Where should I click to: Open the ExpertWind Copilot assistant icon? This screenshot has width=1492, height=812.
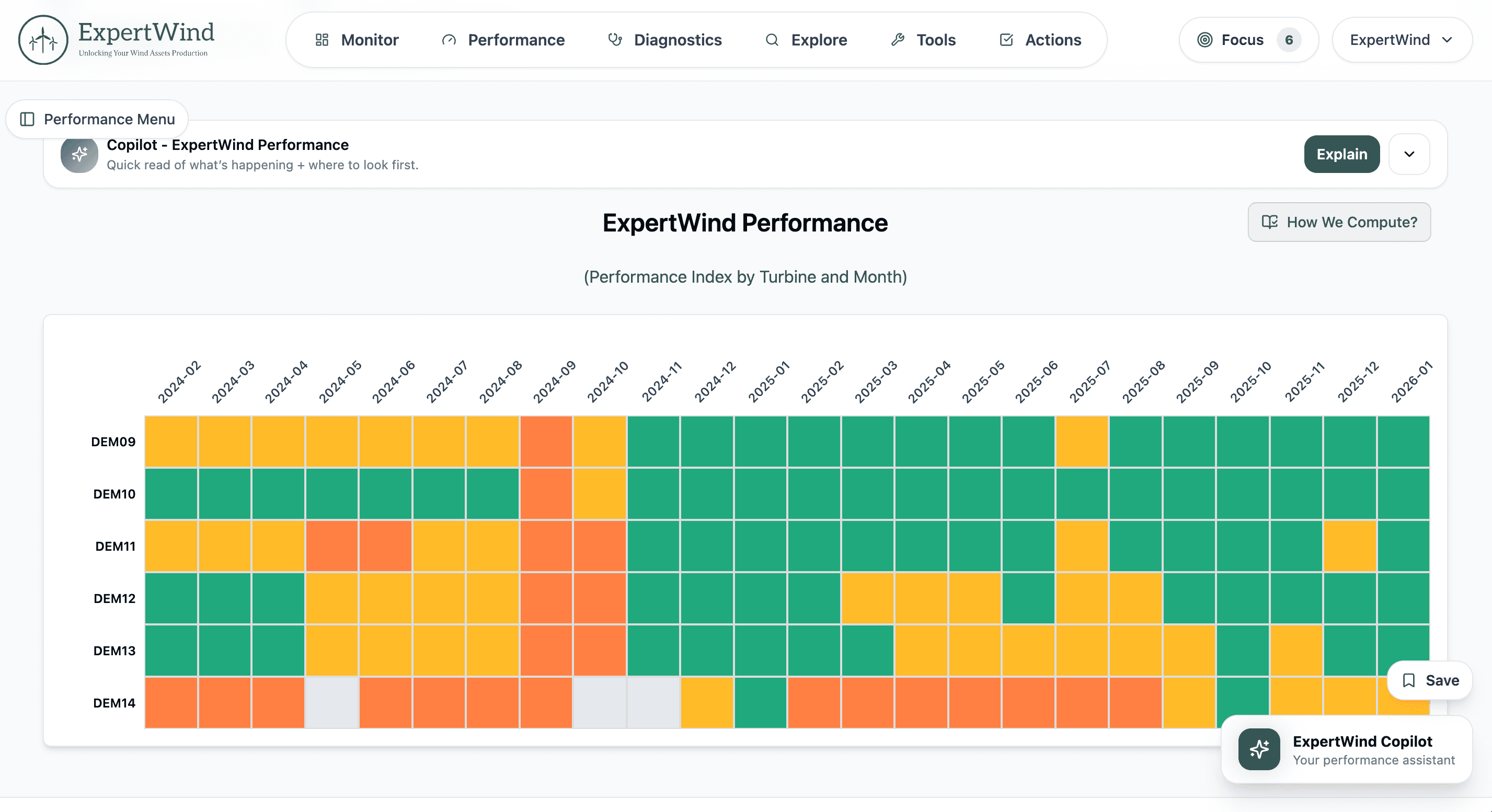tap(1259, 749)
